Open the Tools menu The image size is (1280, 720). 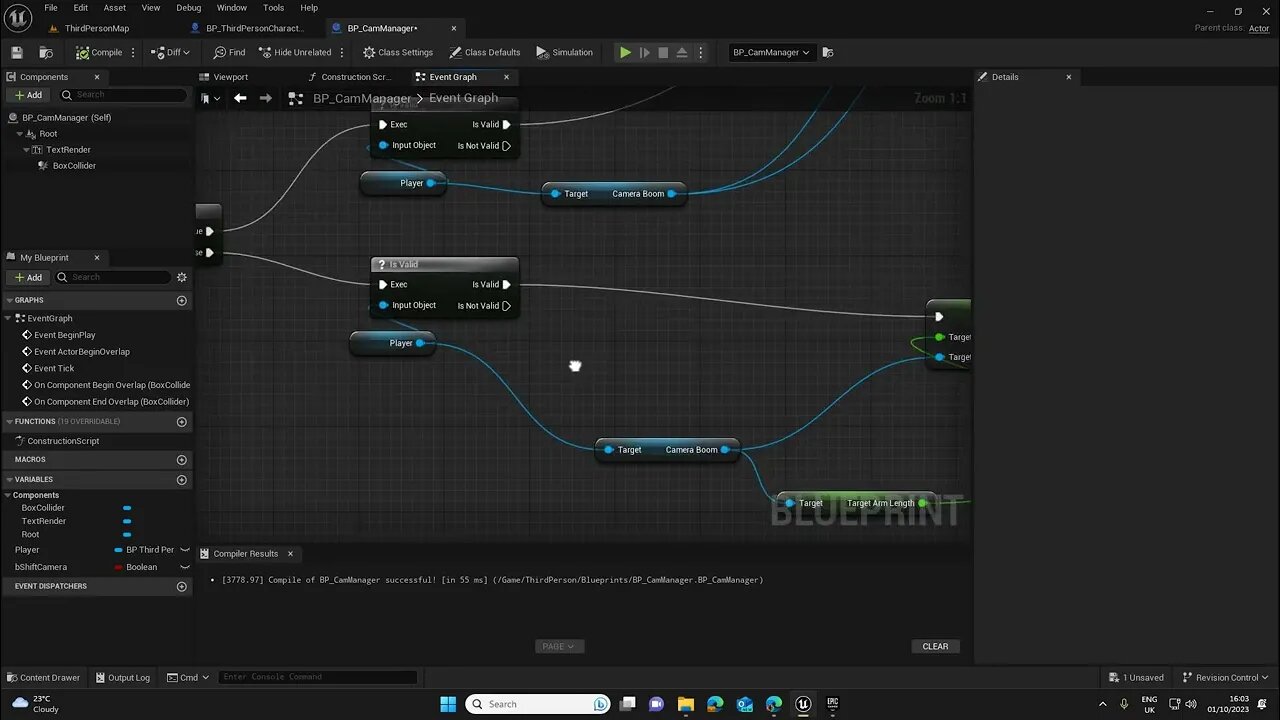tap(273, 8)
